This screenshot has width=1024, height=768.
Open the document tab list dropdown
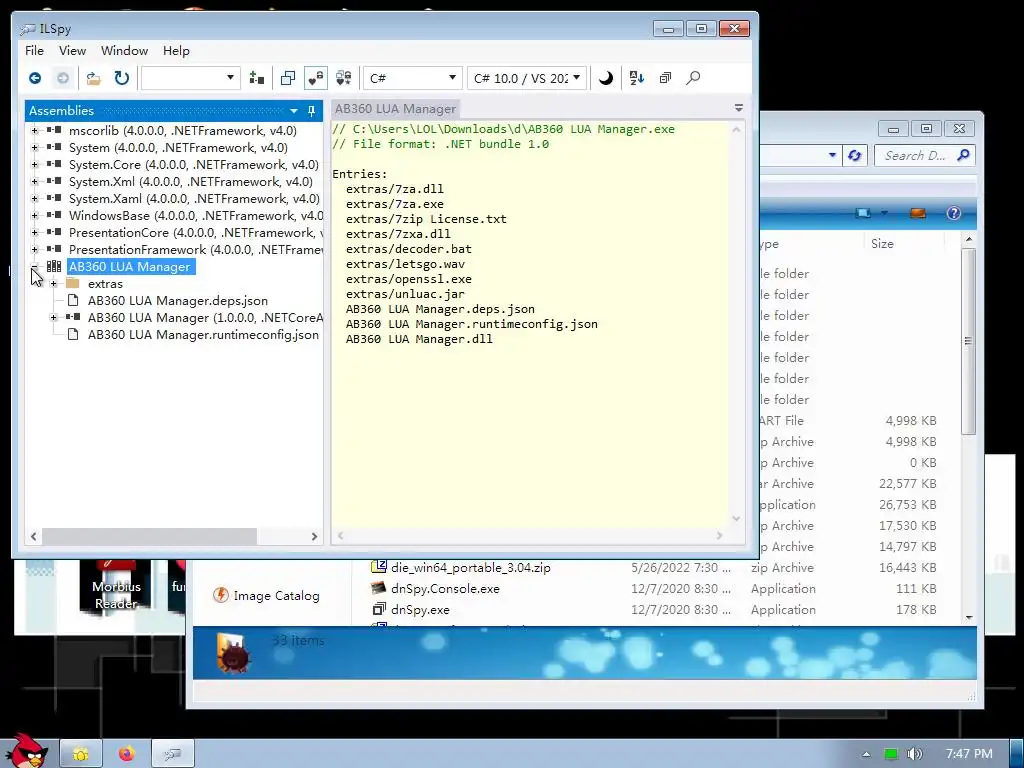[739, 108]
